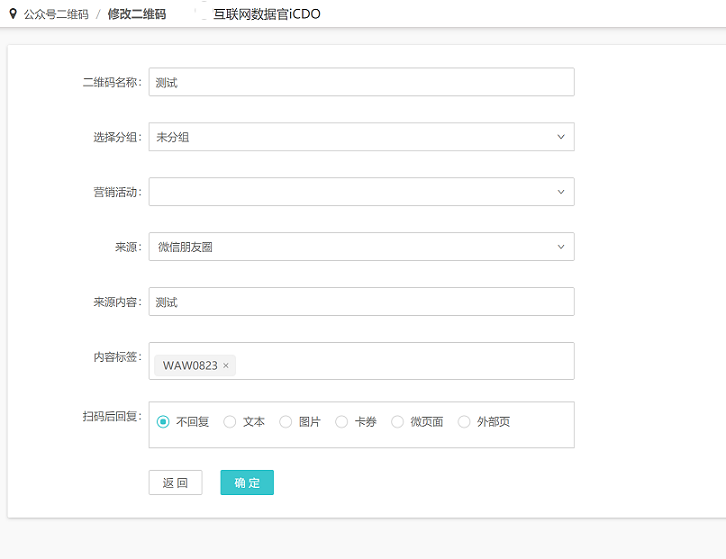
Task: Pick the 外部页 reply option
Action: (x=464, y=422)
